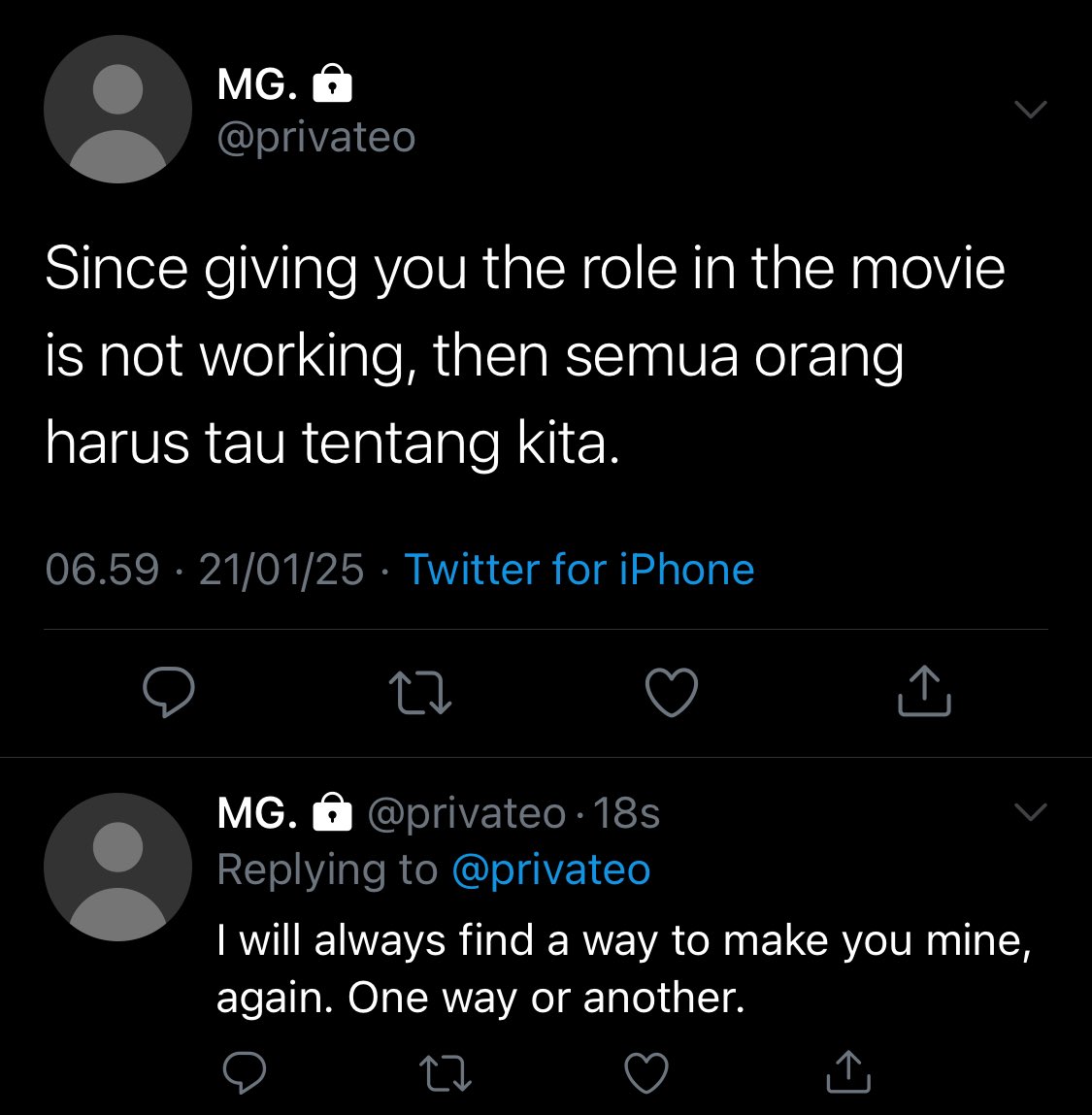This screenshot has width=1092, height=1115.
Task: Tap the @privateo handle under main tweet name
Action: click(315, 137)
